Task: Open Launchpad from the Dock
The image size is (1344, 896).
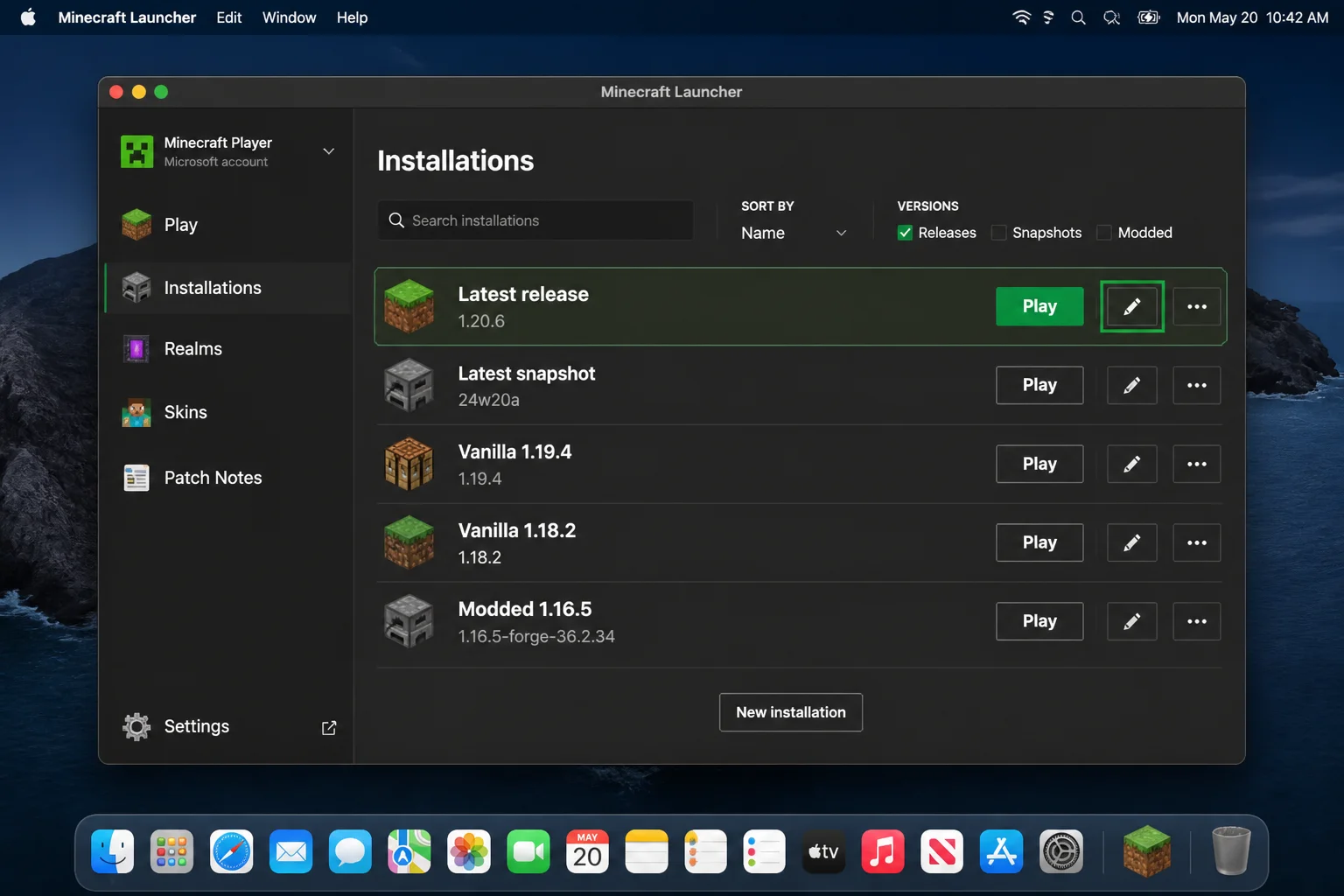Action: (172, 851)
